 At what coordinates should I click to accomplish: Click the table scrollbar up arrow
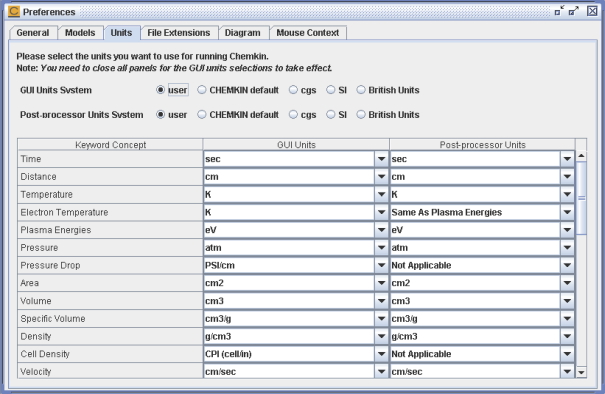coord(581,156)
